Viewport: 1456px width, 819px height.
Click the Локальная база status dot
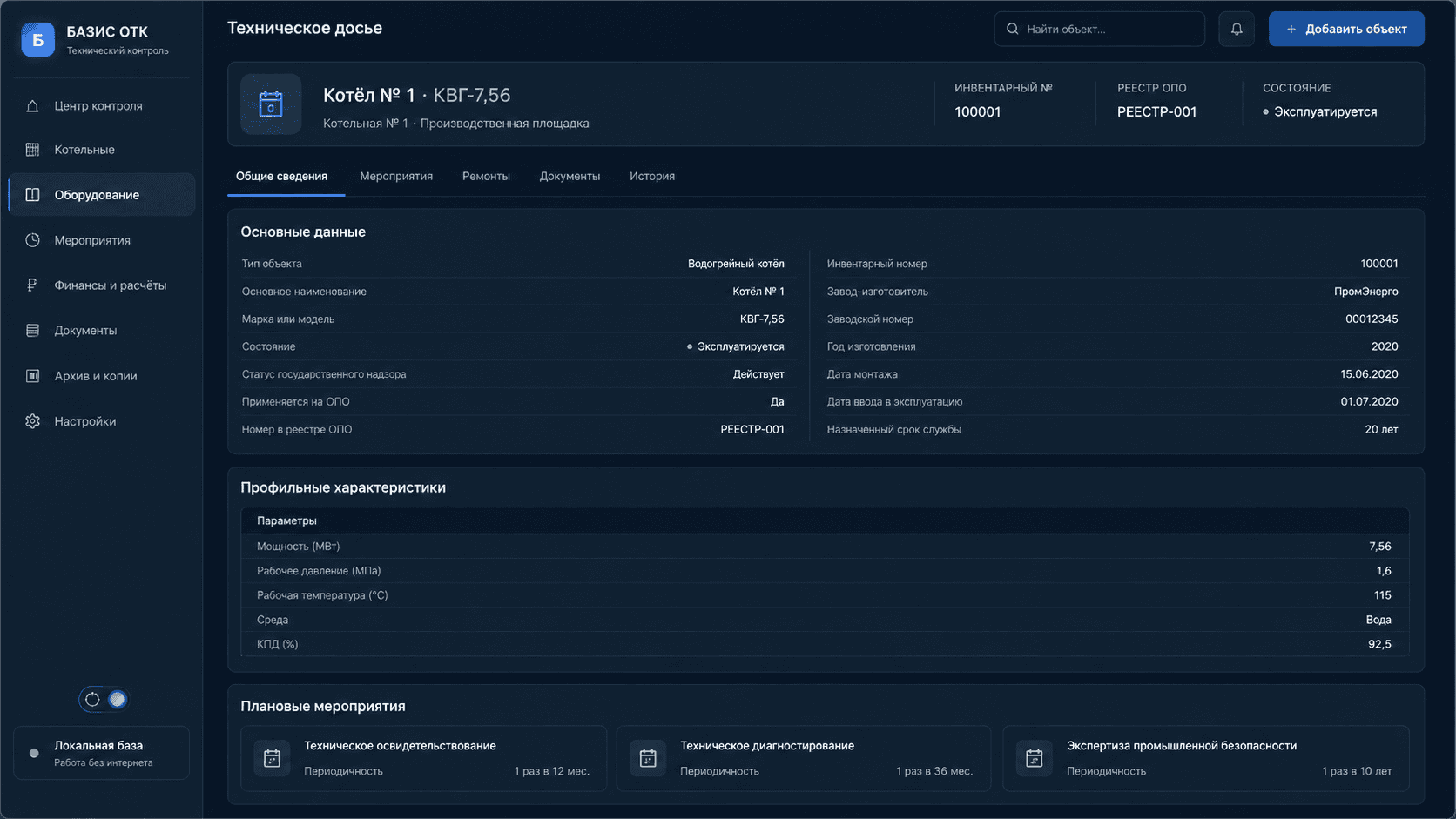point(34,754)
